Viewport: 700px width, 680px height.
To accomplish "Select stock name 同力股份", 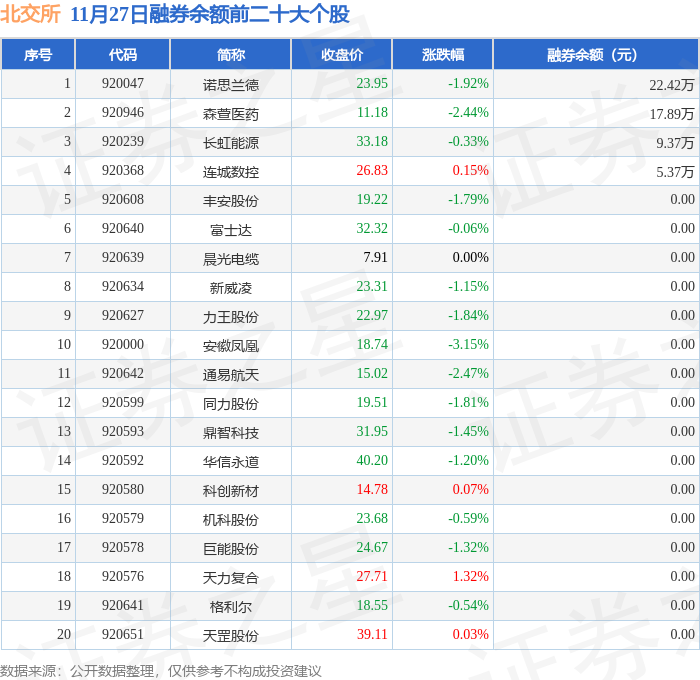I will point(230,404).
